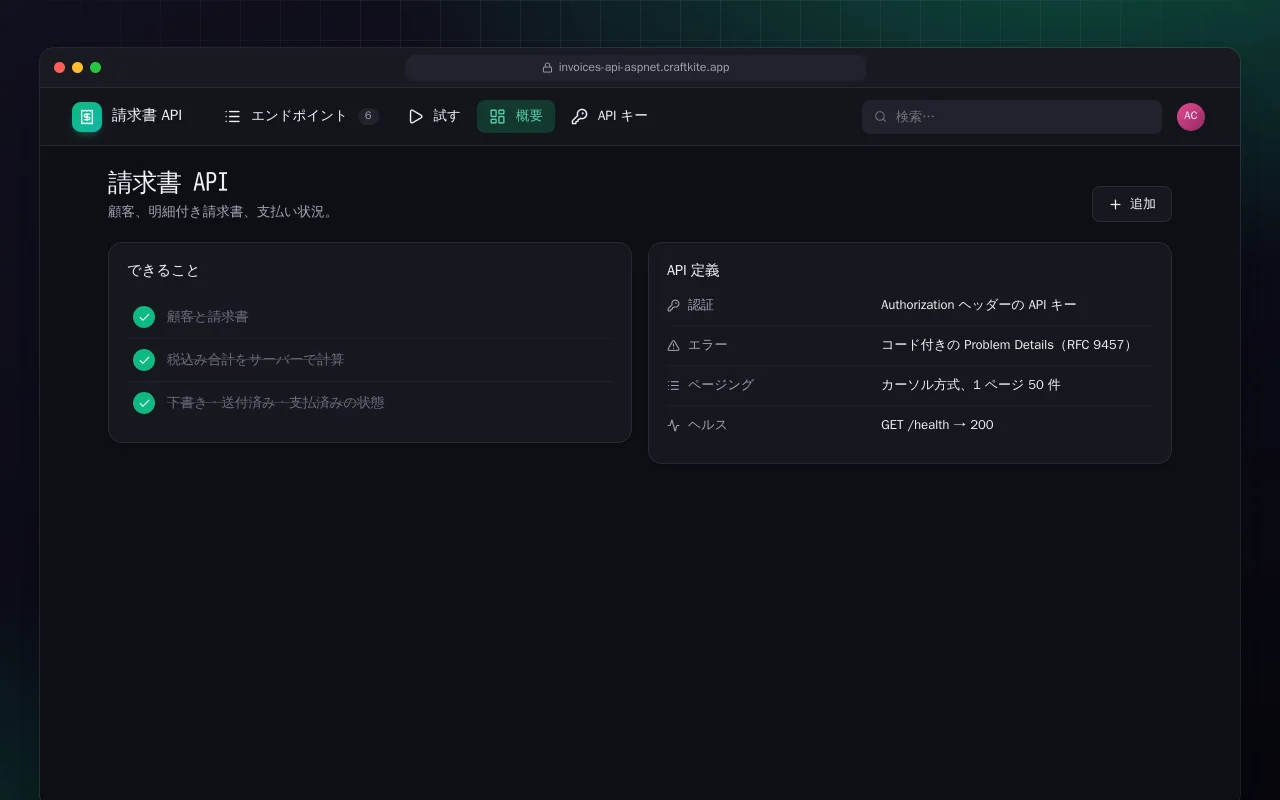This screenshot has width=1280, height=800.
Task: Select the 概要 tab
Action: (516, 116)
